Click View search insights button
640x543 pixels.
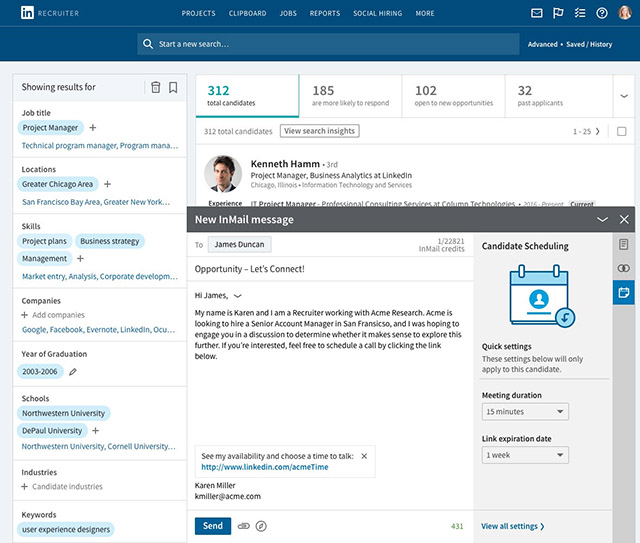click(320, 131)
